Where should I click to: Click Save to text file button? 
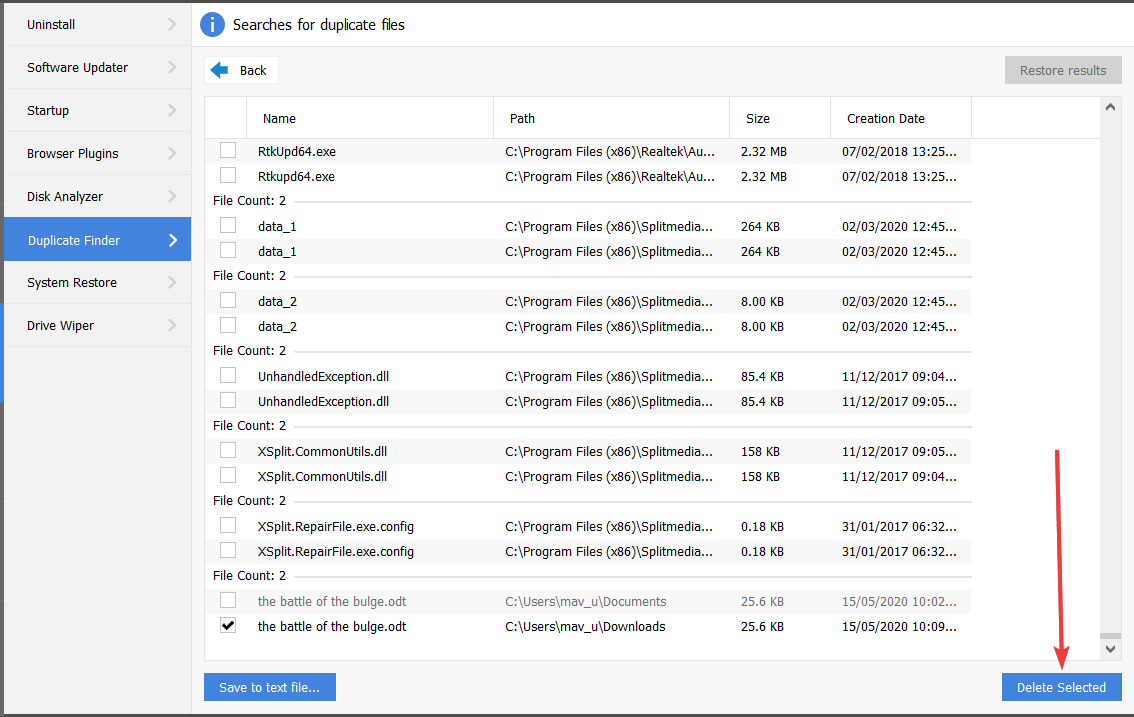(x=270, y=687)
